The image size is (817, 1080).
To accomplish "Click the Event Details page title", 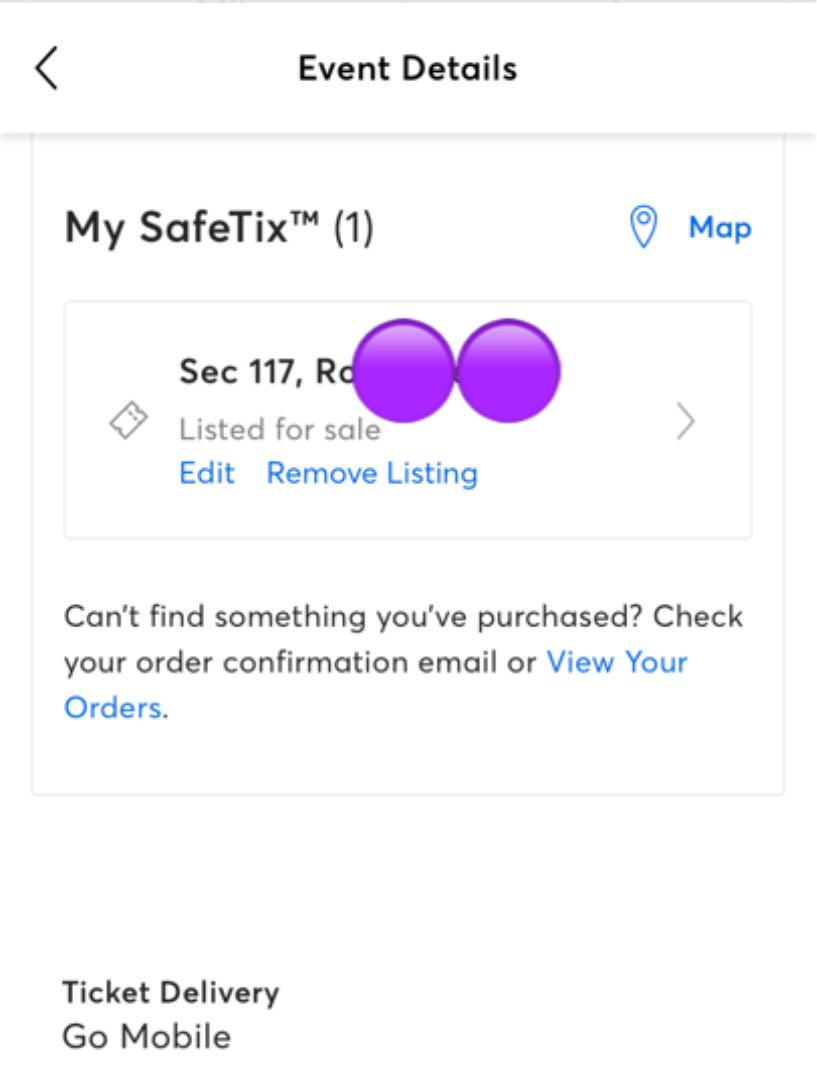I will coord(408,68).
